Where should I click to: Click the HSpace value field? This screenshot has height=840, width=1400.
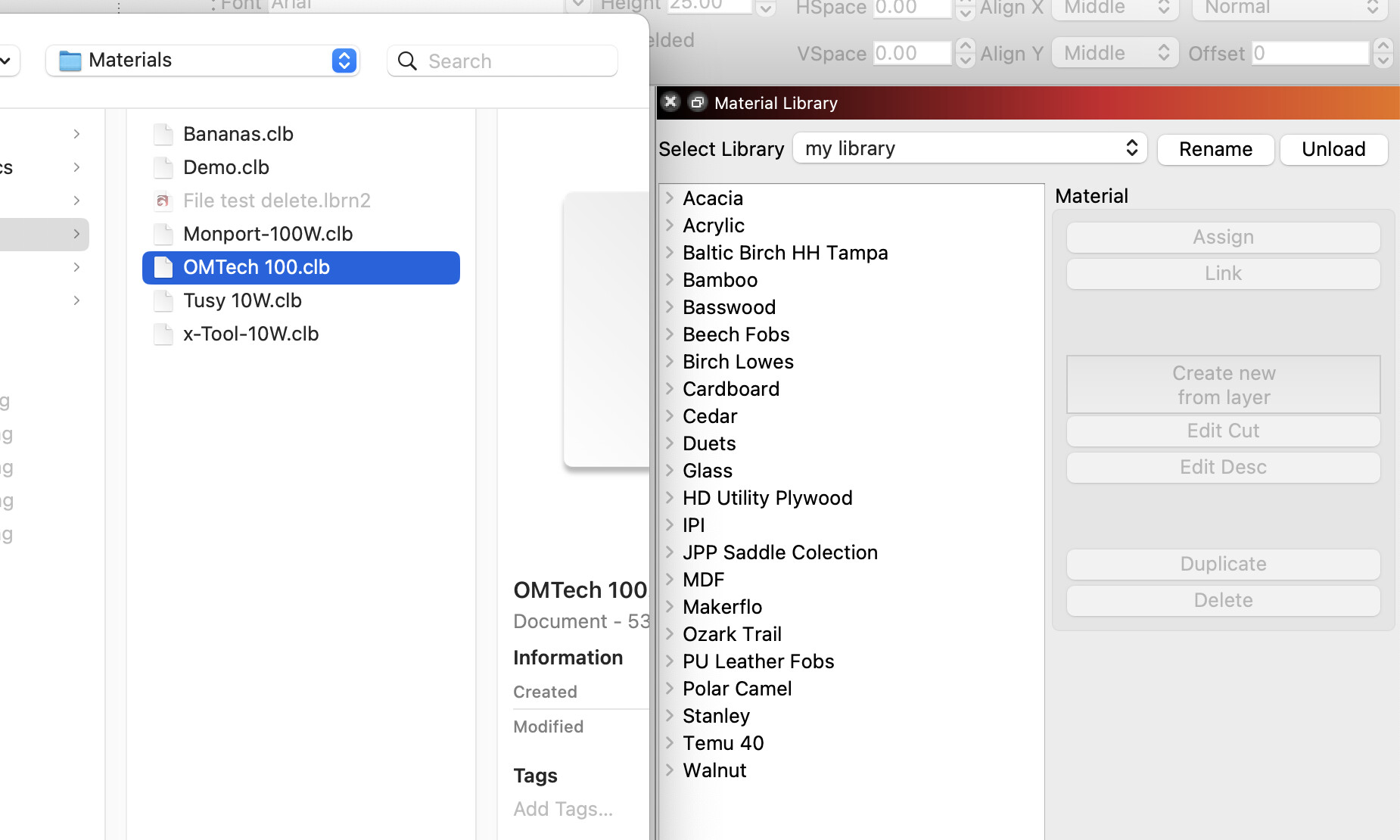[912, 8]
